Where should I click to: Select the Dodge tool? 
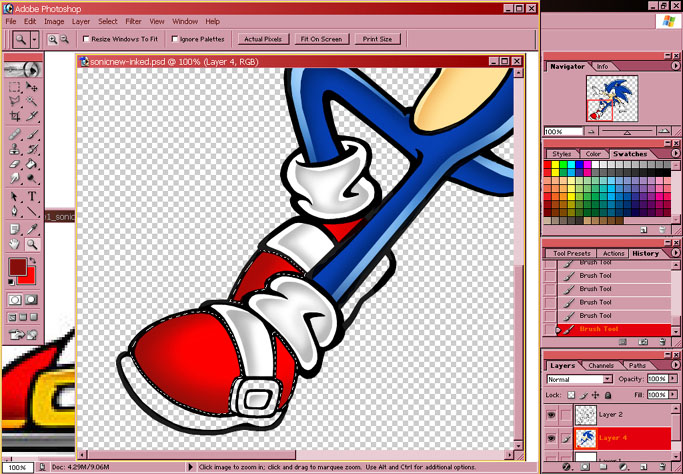(x=31, y=178)
